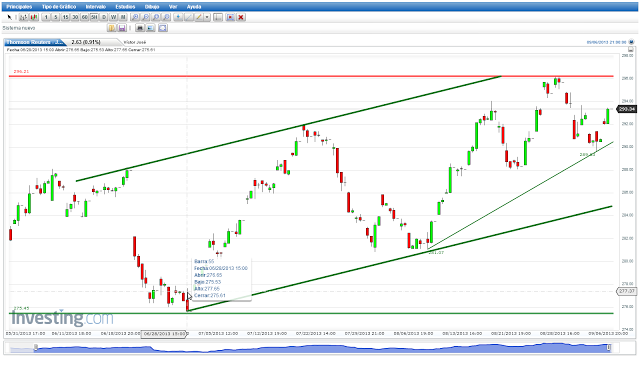Image resolution: width=640 pixels, height=384 pixels.
Task: Click the 277.07 cursor price tag
Action: click(627, 291)
